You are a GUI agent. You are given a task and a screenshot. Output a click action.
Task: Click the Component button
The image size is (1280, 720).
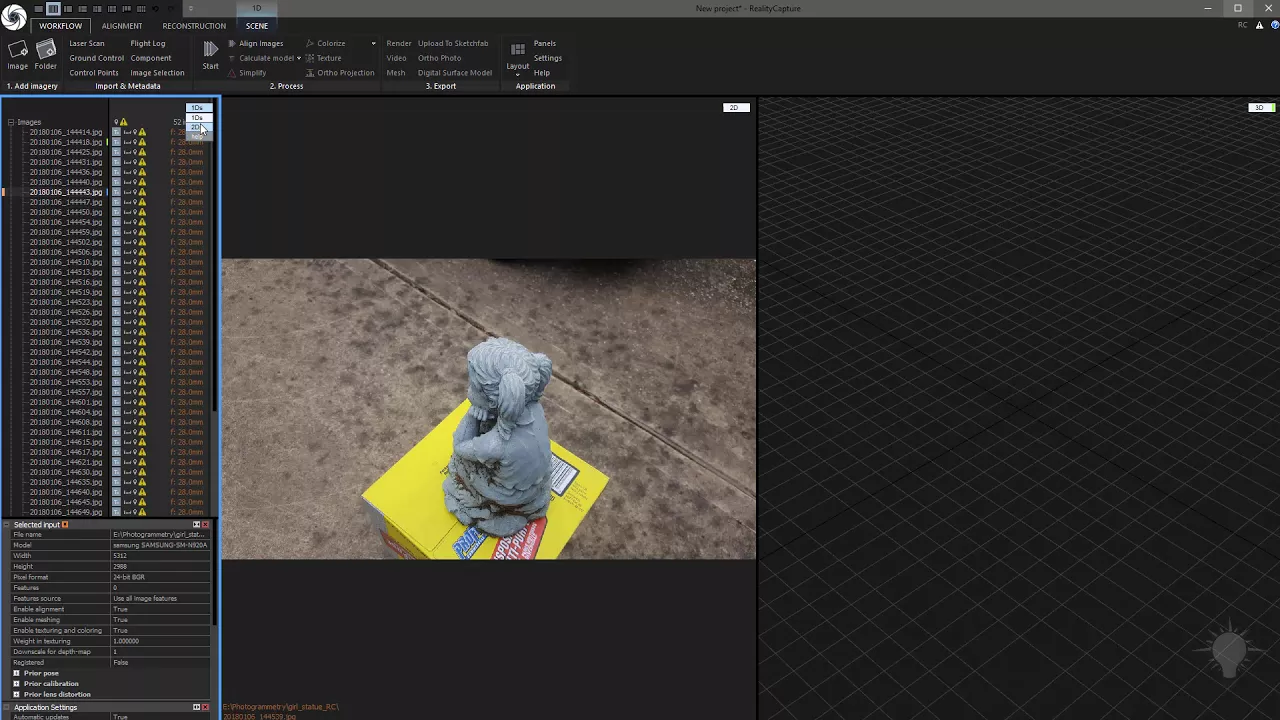(x=151, y=58)
